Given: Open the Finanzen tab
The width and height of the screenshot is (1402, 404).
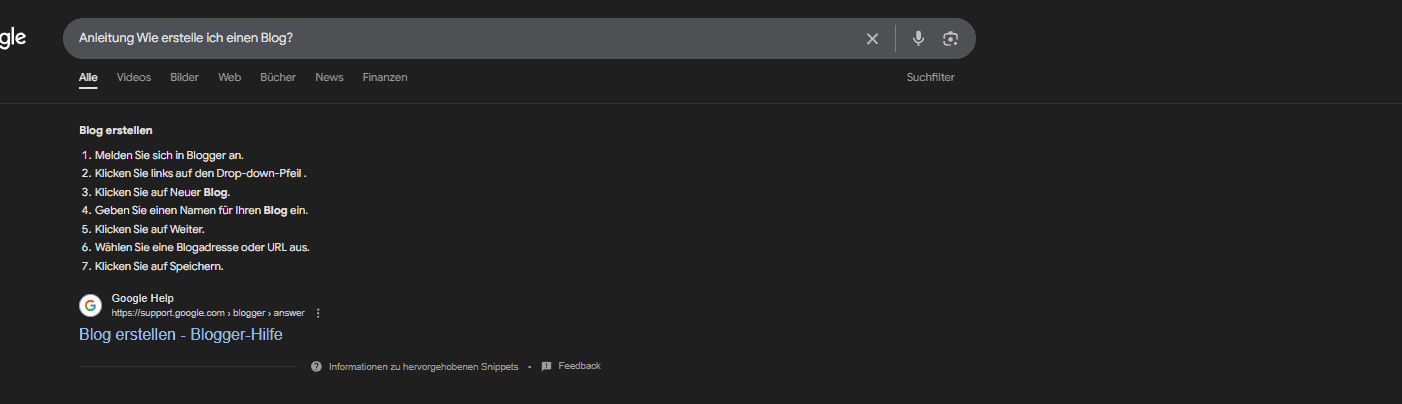Looking at the screenshot, I should [x=385, y=77].
